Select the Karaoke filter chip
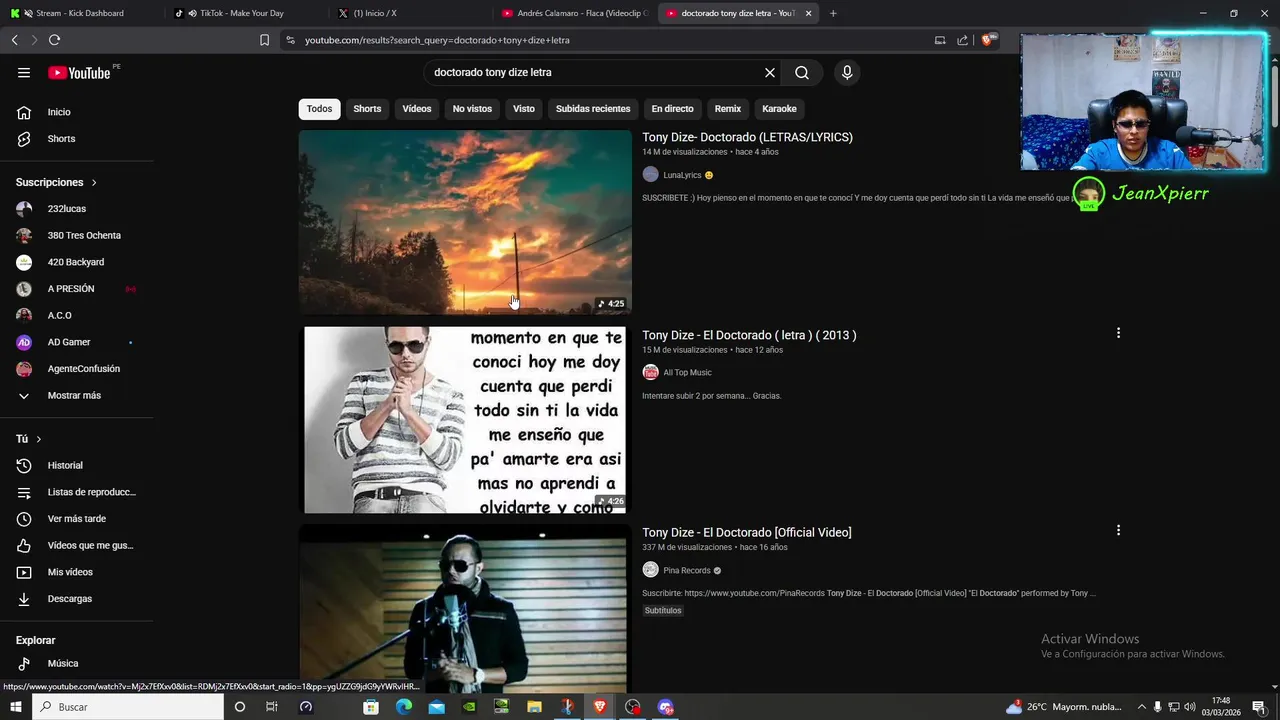Viewport: 1280px width, 720px height. click(x=779, y=109)
